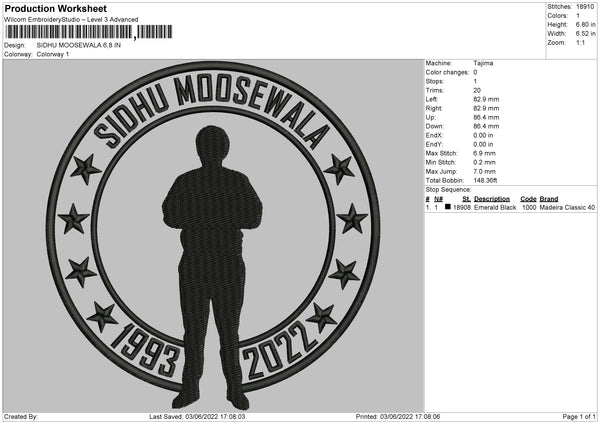Click the Left value 82.9 mm
The height and width of the screenshot is (424, 600).
point(486,99)
